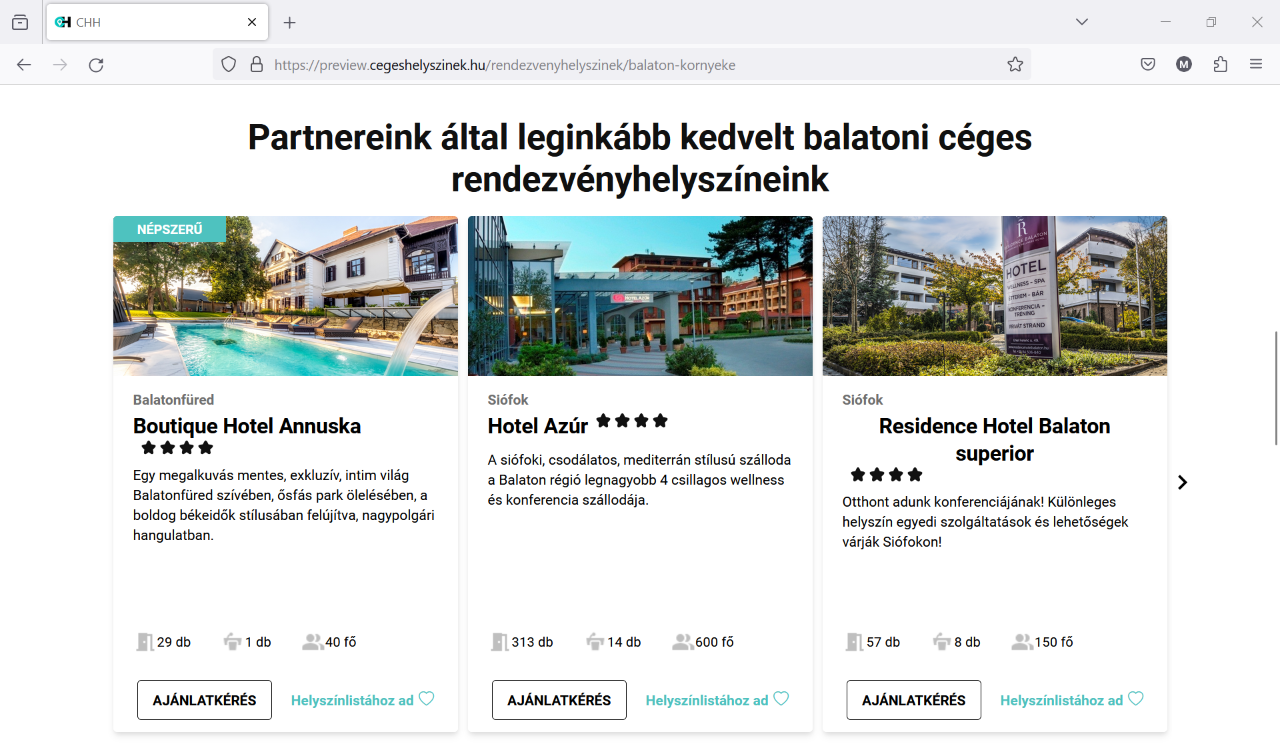
Task: Click the capacity people icon for Residence Hotel
Action: [x=1022, y=642]
